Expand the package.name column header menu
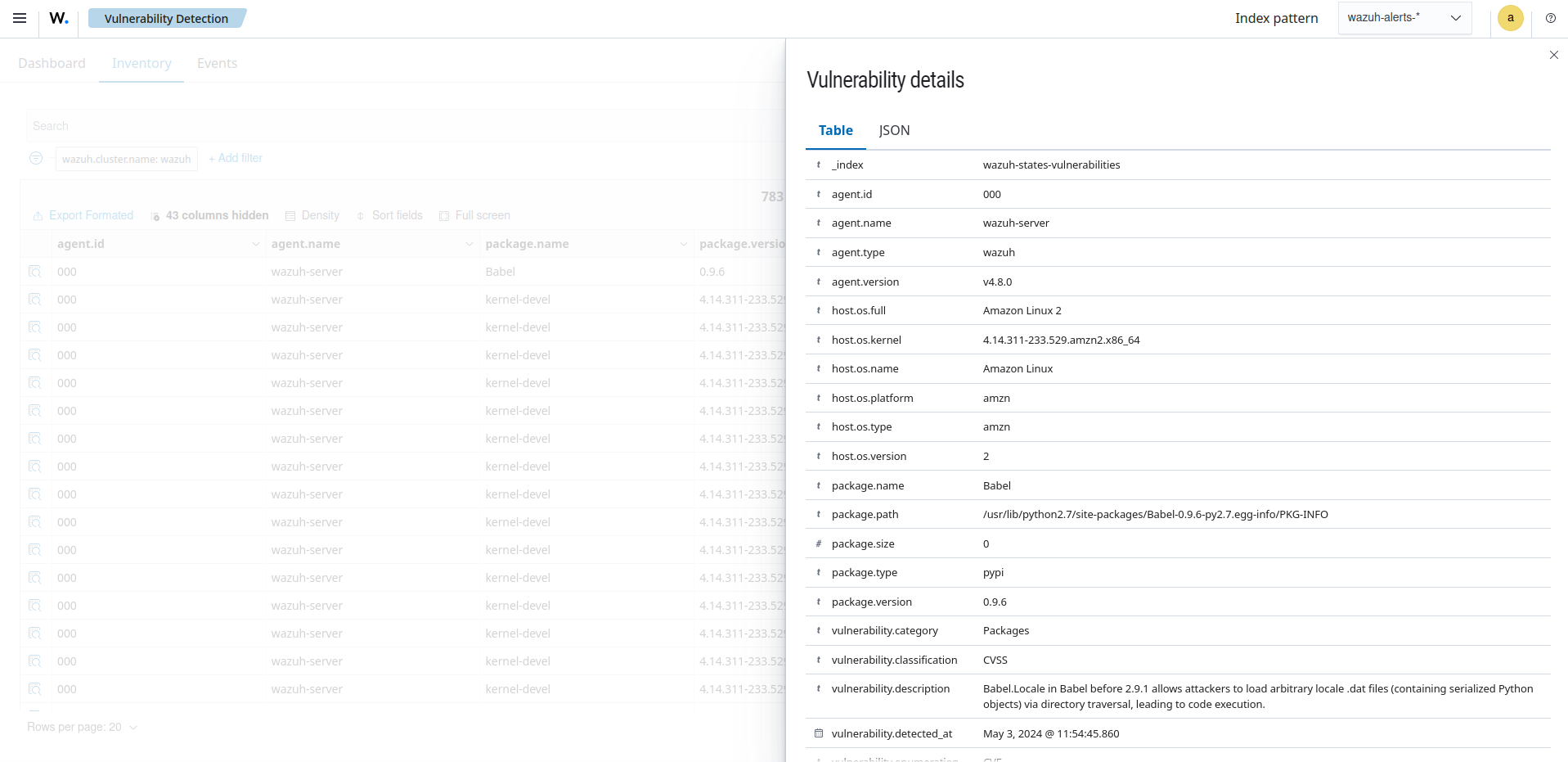Image resolution: width=1568 pixels, height=762 pixels. point(683,244)
